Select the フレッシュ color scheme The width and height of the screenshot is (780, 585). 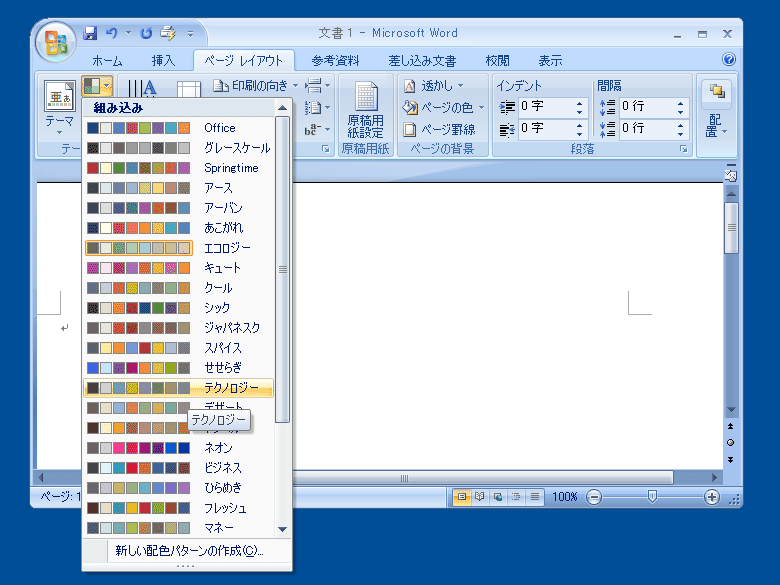point(179,508)
